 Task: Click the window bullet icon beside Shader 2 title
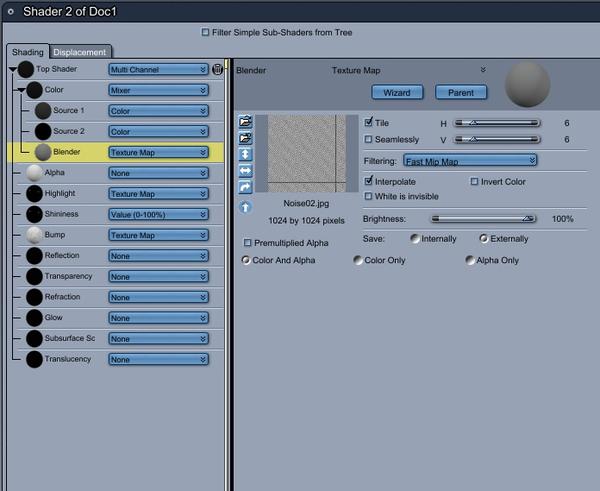pyautogui.click(x=11, y=12)
